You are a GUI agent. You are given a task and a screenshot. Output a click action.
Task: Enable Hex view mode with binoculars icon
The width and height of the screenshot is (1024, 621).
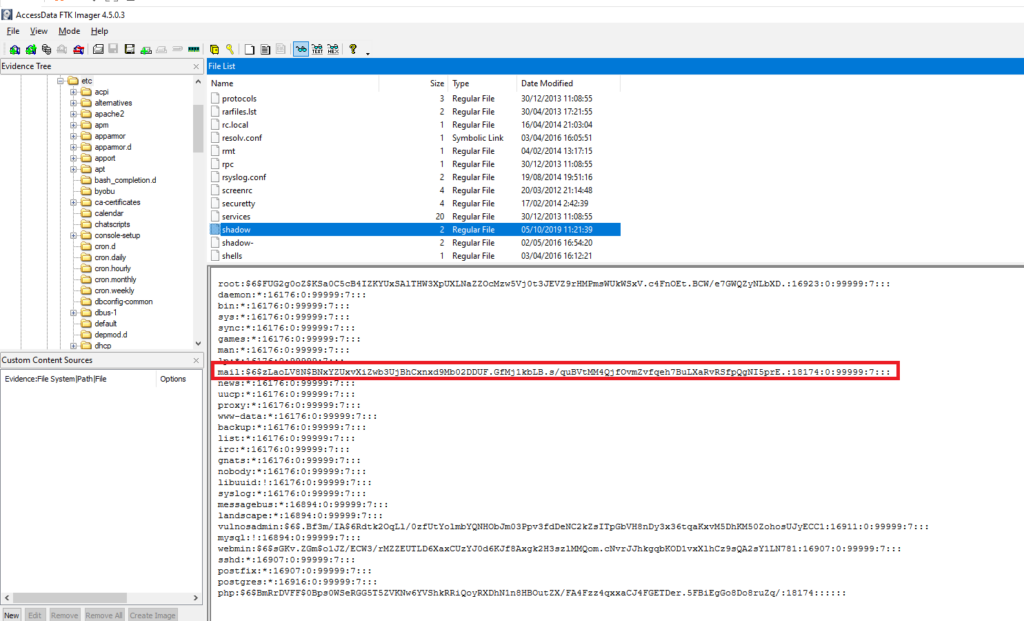pyautogui.click(x=331, y=48)
